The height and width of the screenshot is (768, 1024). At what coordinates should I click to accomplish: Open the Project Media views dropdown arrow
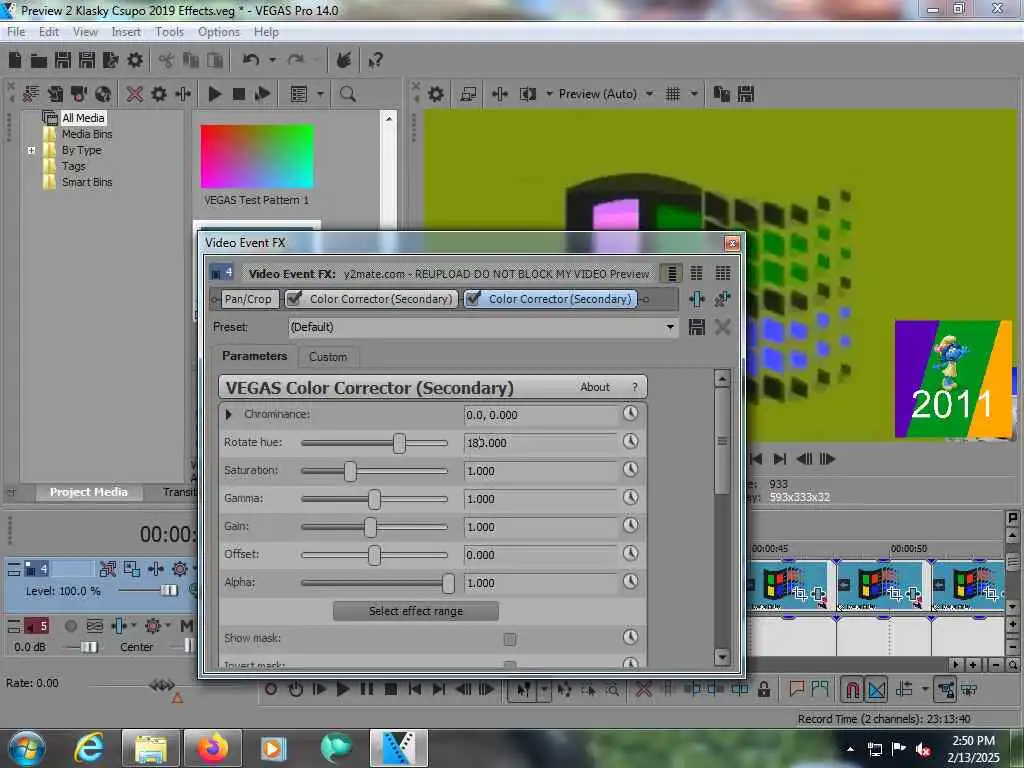(320, 94)
